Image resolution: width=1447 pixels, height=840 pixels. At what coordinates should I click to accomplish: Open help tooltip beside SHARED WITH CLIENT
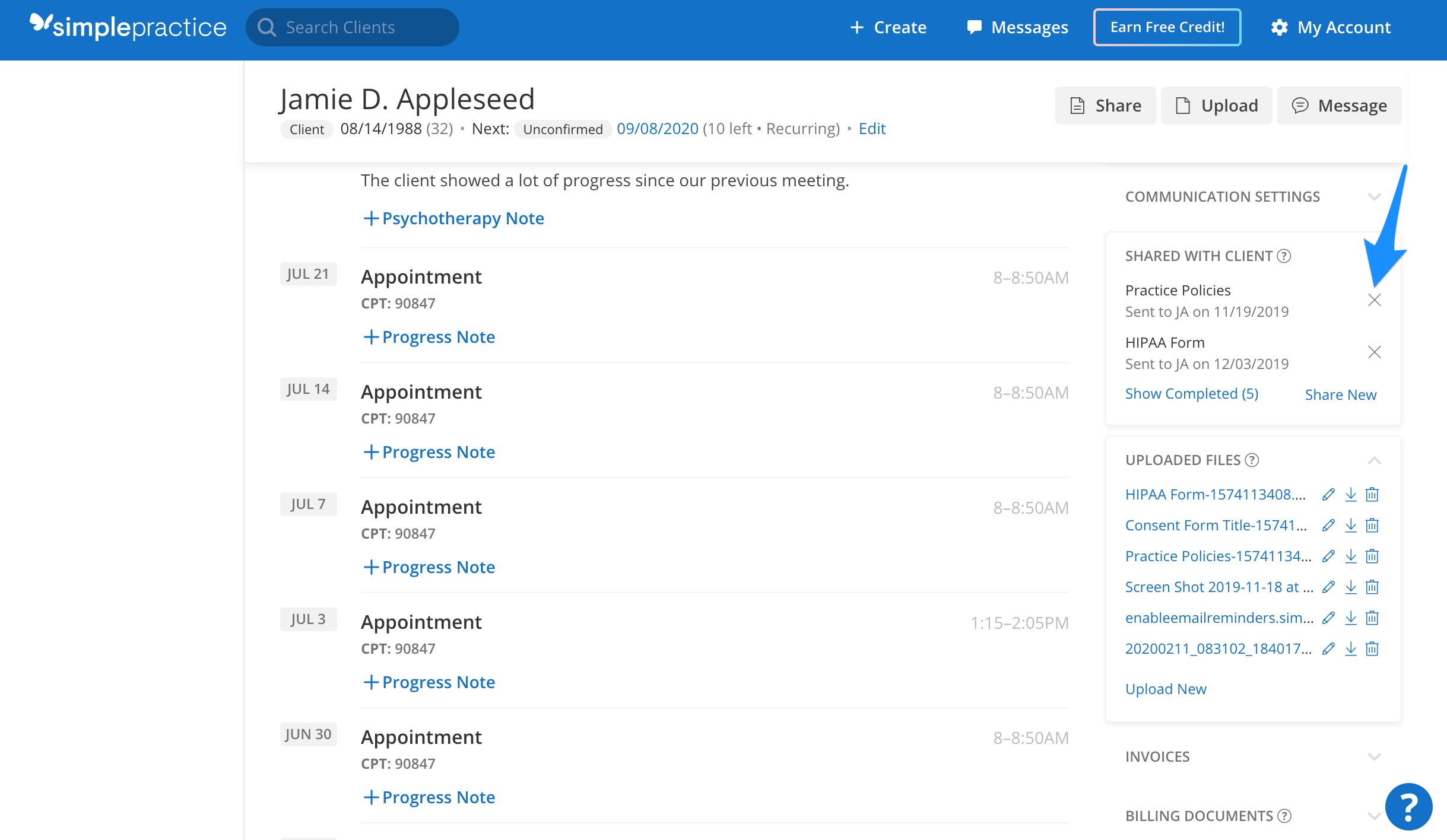click(1284, 256)
